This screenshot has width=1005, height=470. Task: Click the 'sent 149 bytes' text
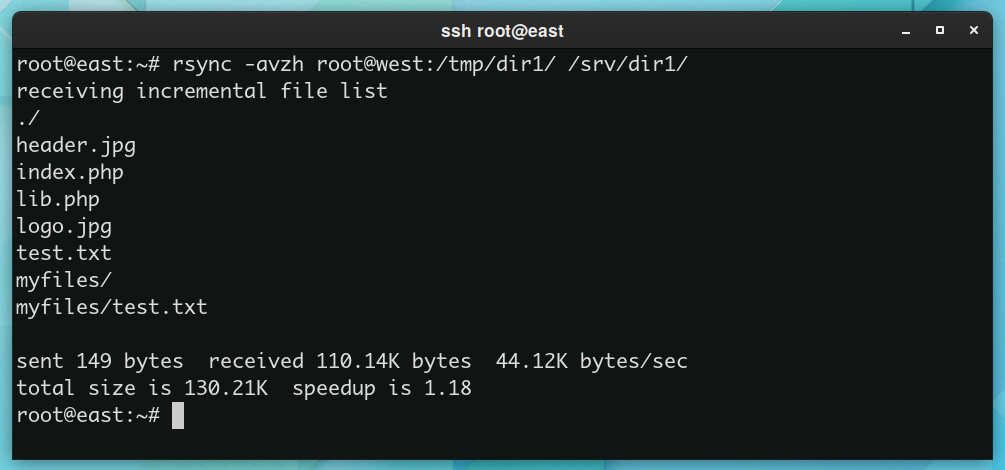(x=100, y=361)
